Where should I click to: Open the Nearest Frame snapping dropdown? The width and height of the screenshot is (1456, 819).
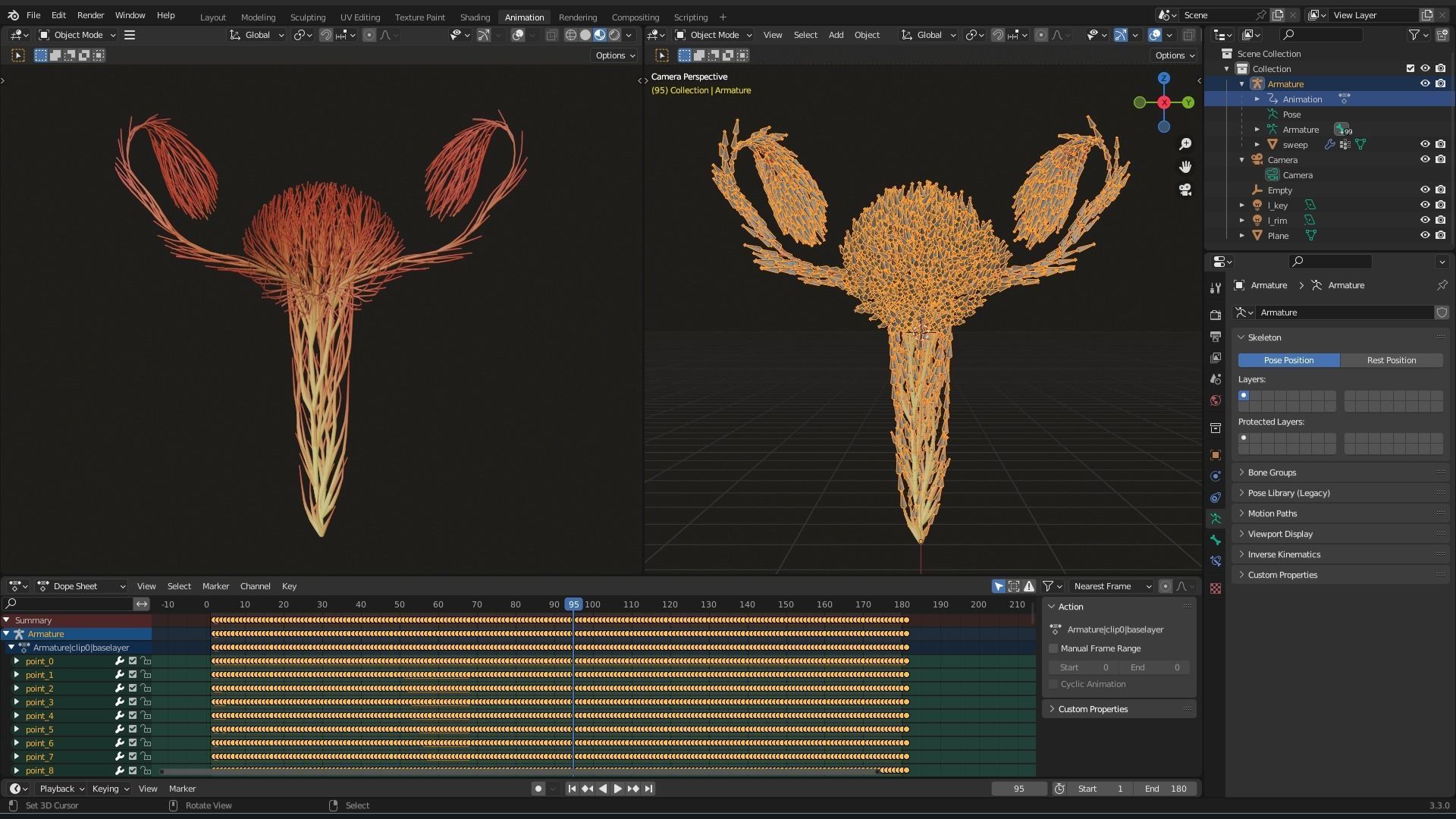1112,586
